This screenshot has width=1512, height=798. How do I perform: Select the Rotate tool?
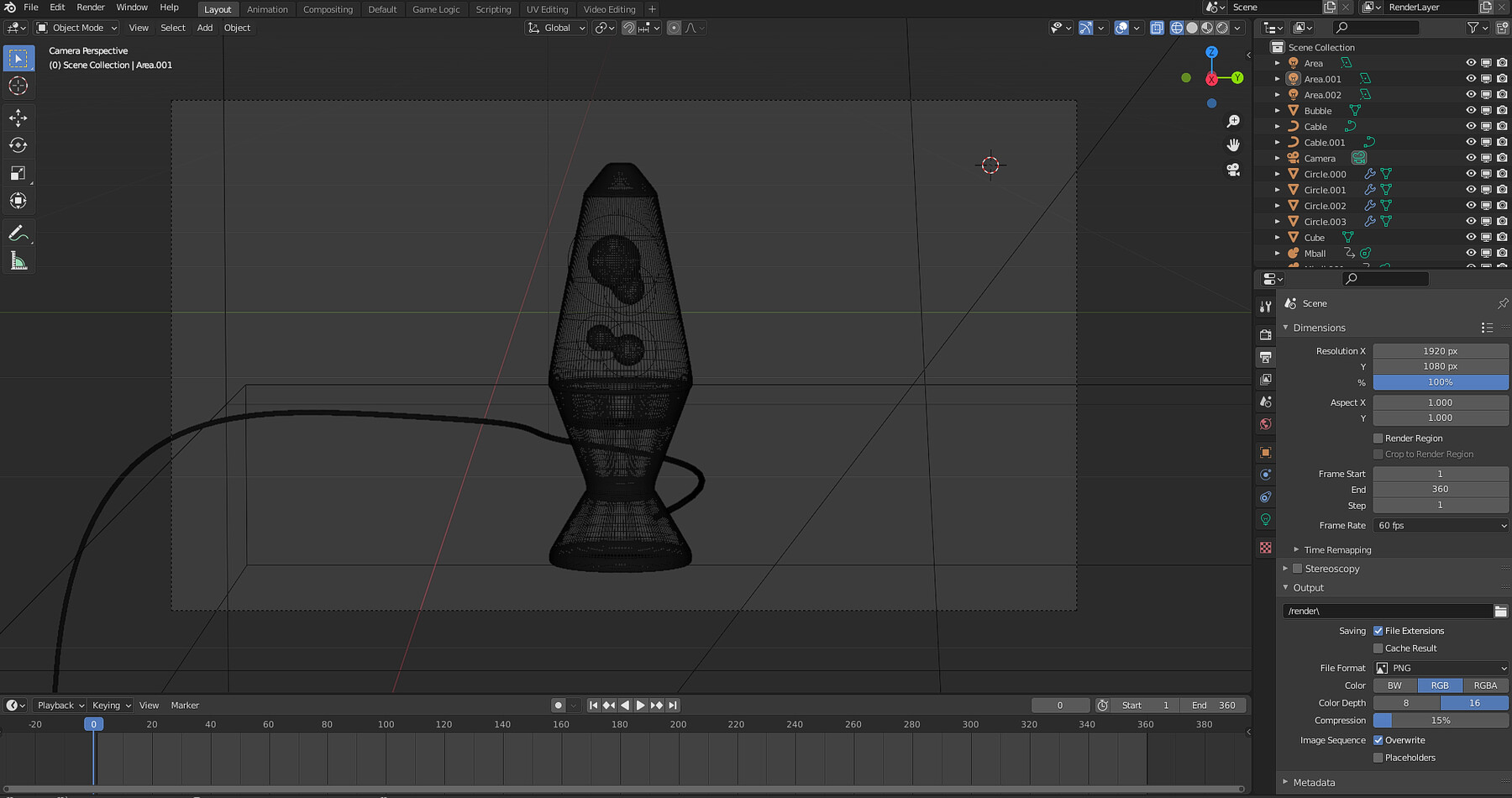[x=18, y=144]
